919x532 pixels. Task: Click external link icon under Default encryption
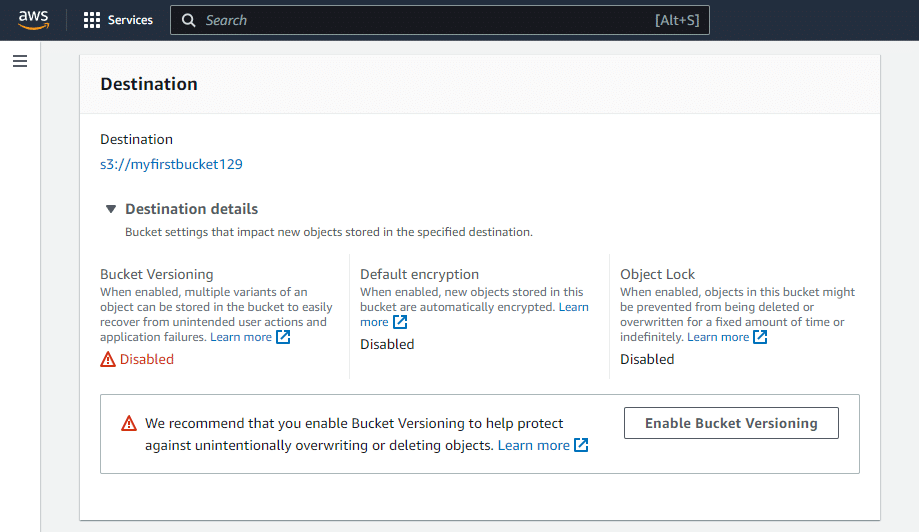click(400, 322)
